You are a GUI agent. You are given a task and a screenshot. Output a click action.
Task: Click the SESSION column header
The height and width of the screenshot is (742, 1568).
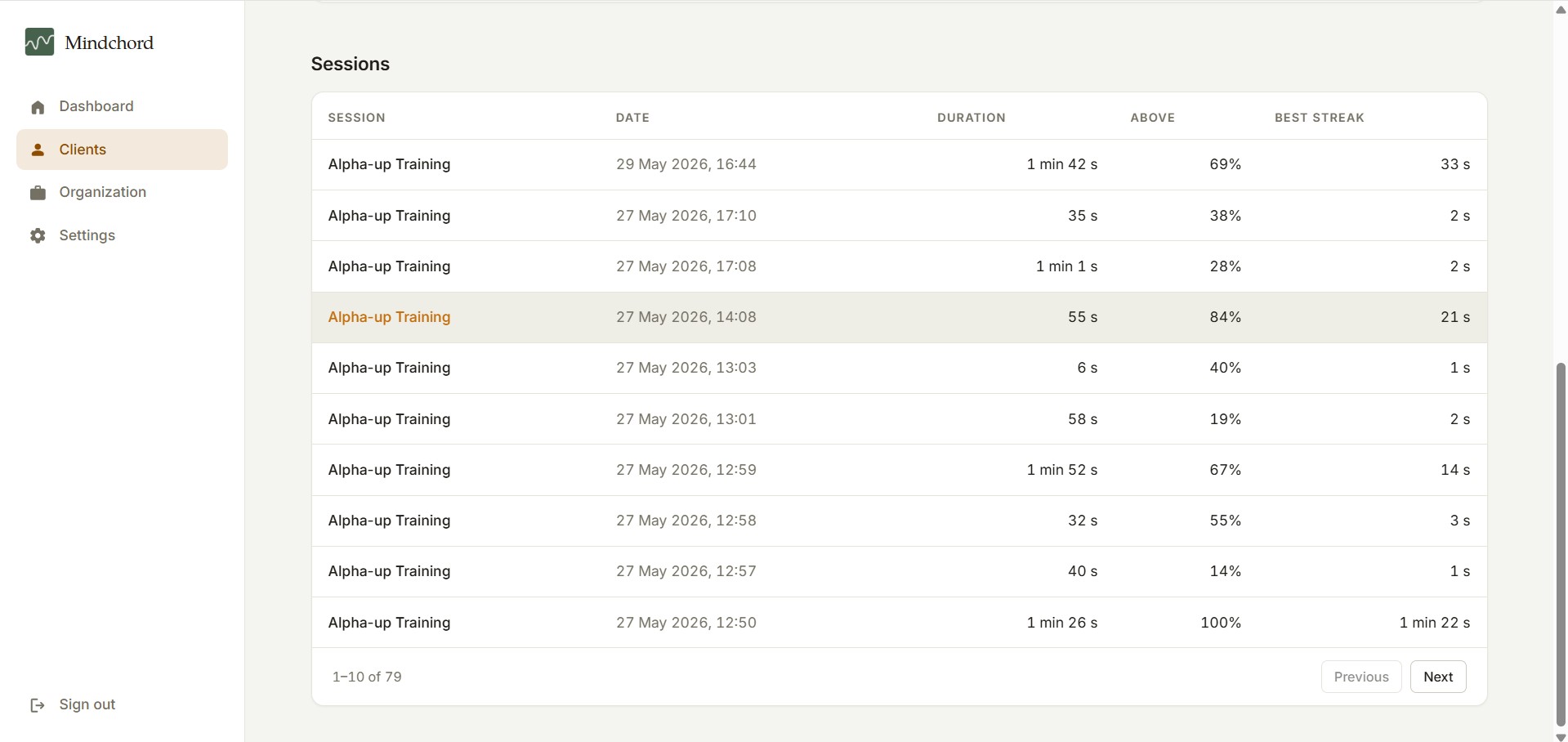[356, 118]
